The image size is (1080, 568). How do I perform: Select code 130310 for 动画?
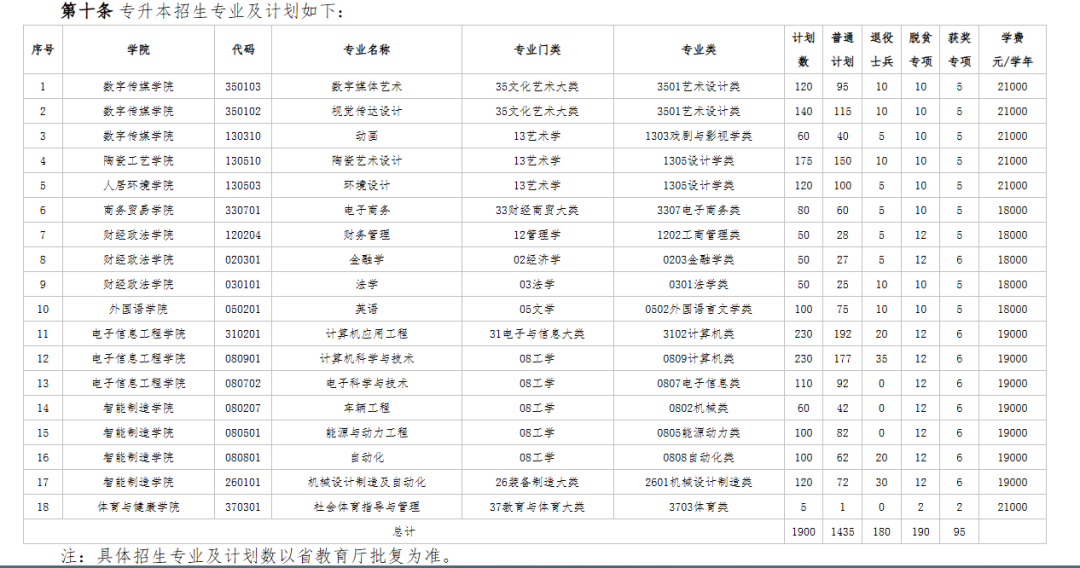pos(243,136)
